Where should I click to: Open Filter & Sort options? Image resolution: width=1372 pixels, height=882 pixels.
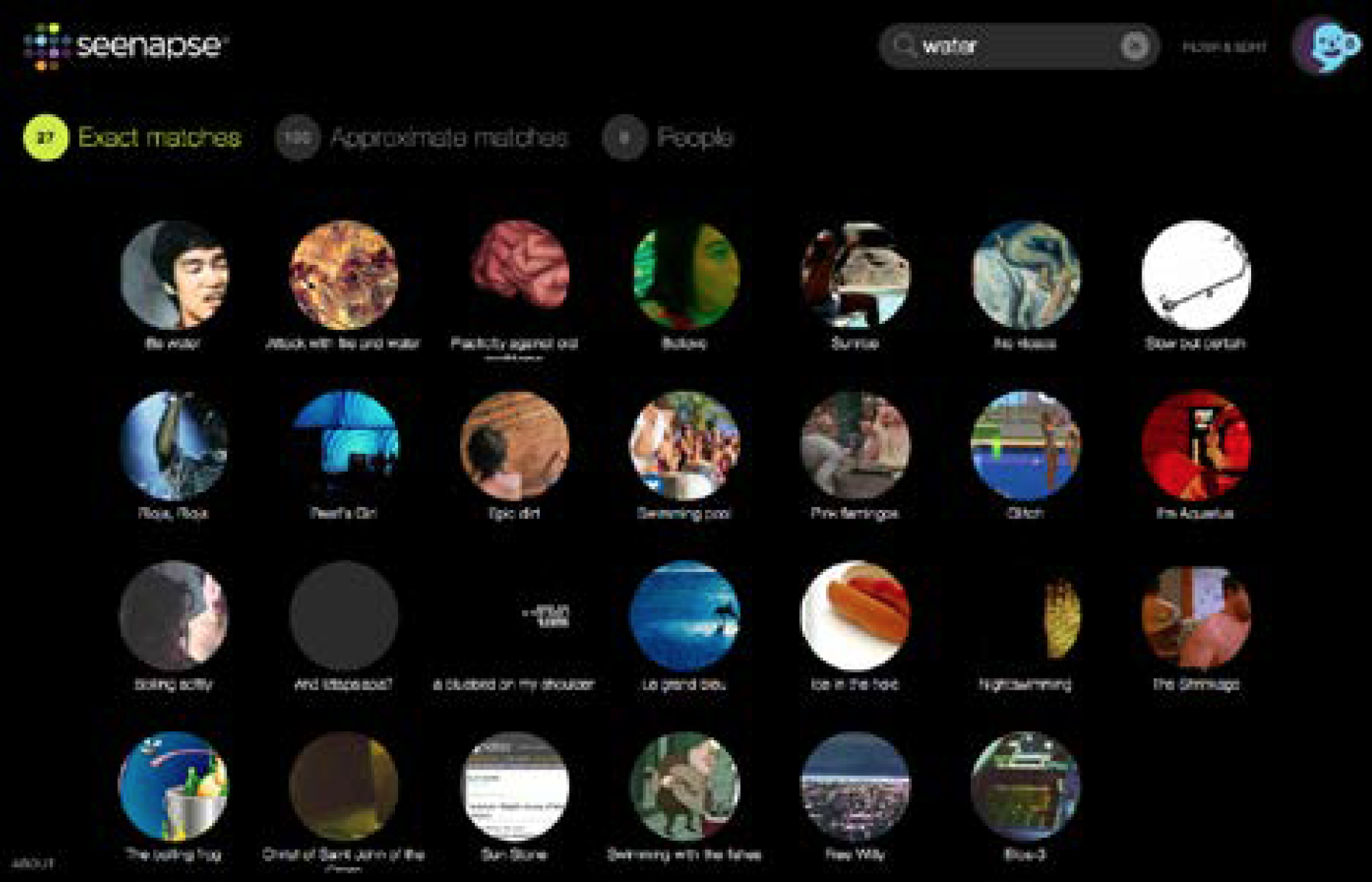tap(1224, 47)
